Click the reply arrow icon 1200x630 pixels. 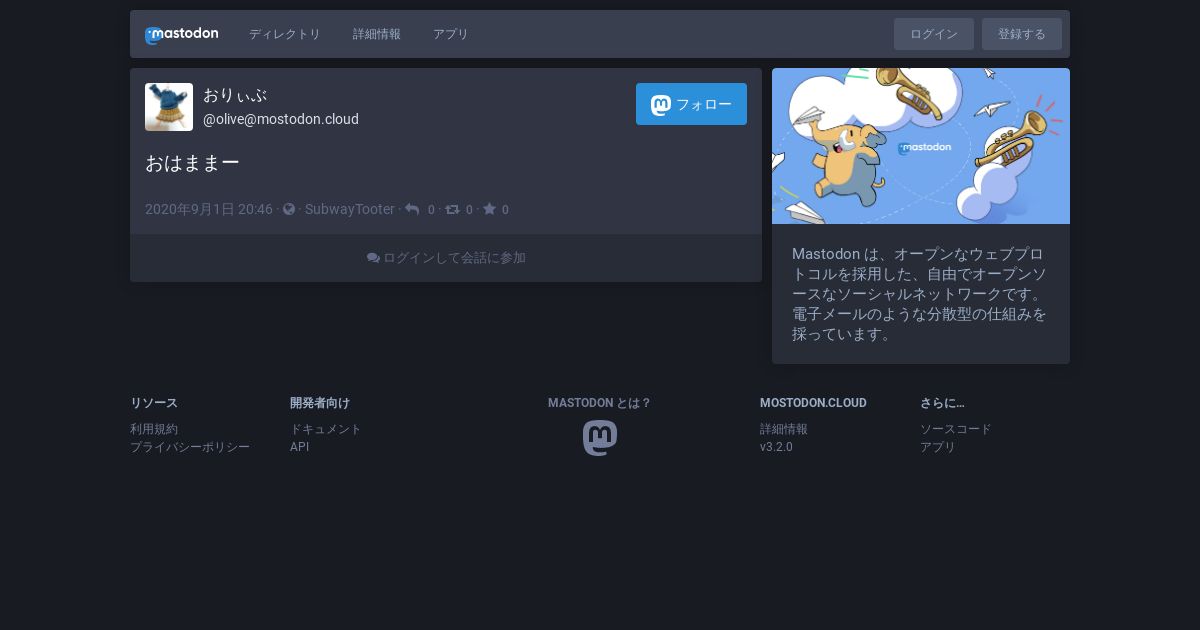coord(412,209)
